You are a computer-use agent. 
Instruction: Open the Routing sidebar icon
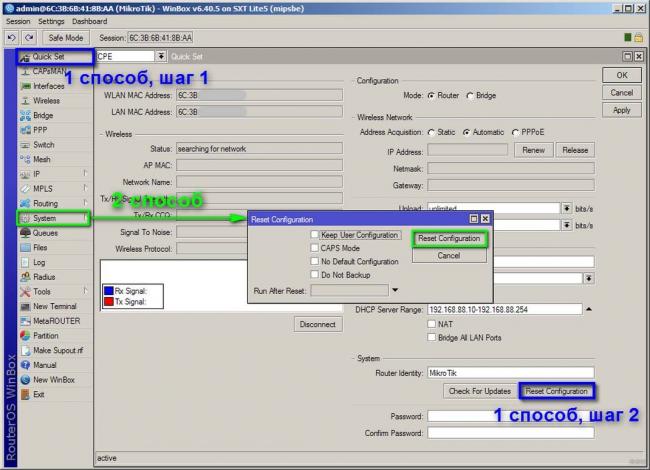[x=26, y=204]
